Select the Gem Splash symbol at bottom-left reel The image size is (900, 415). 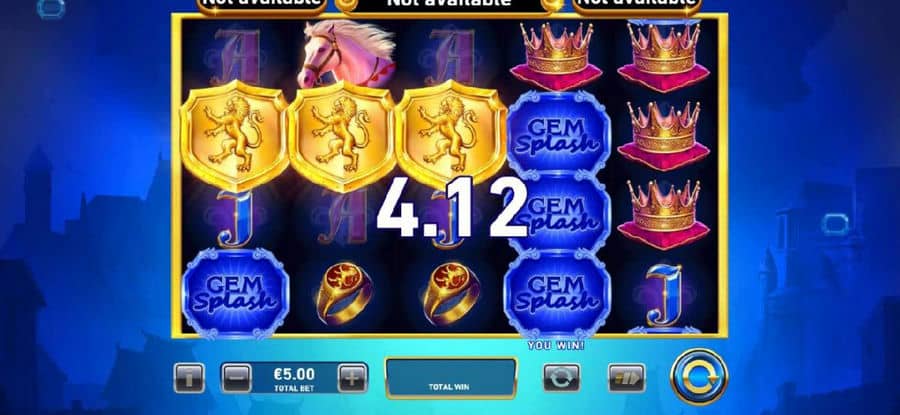tap(235, 293)
